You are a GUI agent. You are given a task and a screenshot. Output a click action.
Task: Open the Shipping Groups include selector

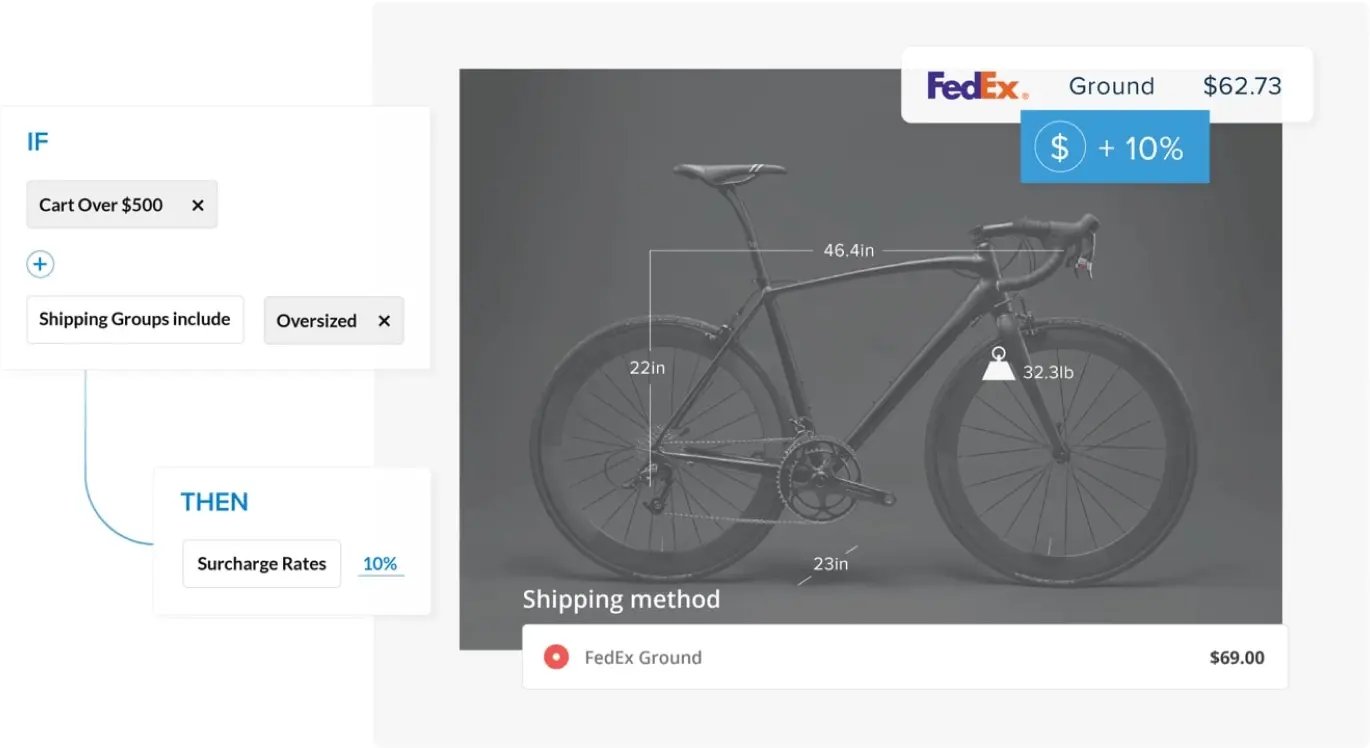click(135, 320)
